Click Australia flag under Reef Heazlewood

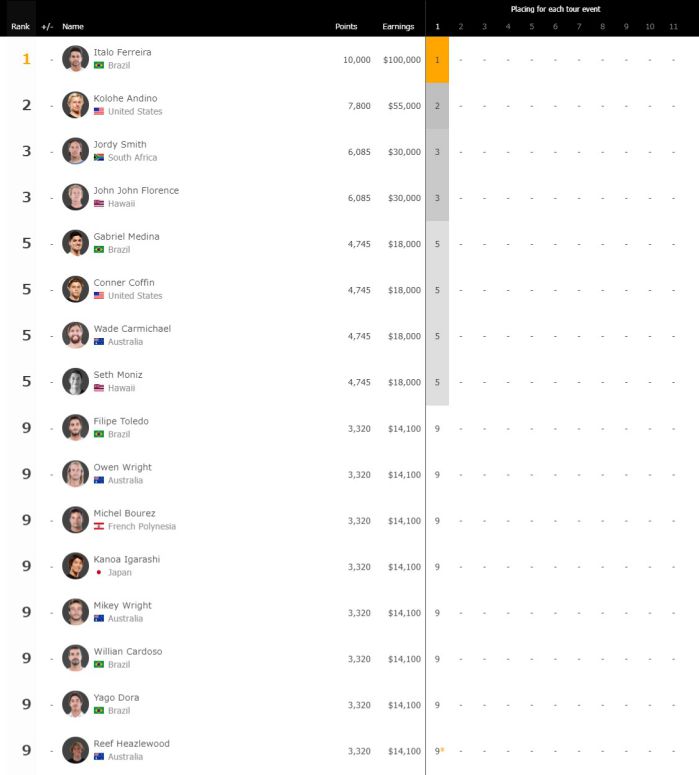[99, 756]
